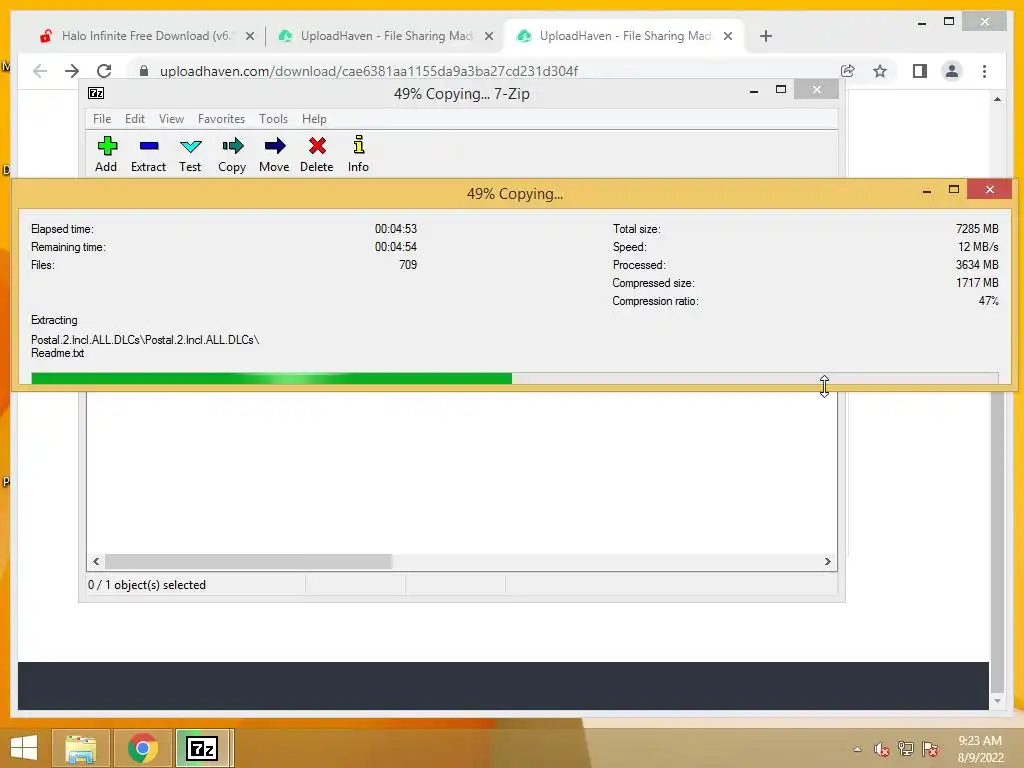Maximize the 49% Copying progress dialog

click(953, 190)
